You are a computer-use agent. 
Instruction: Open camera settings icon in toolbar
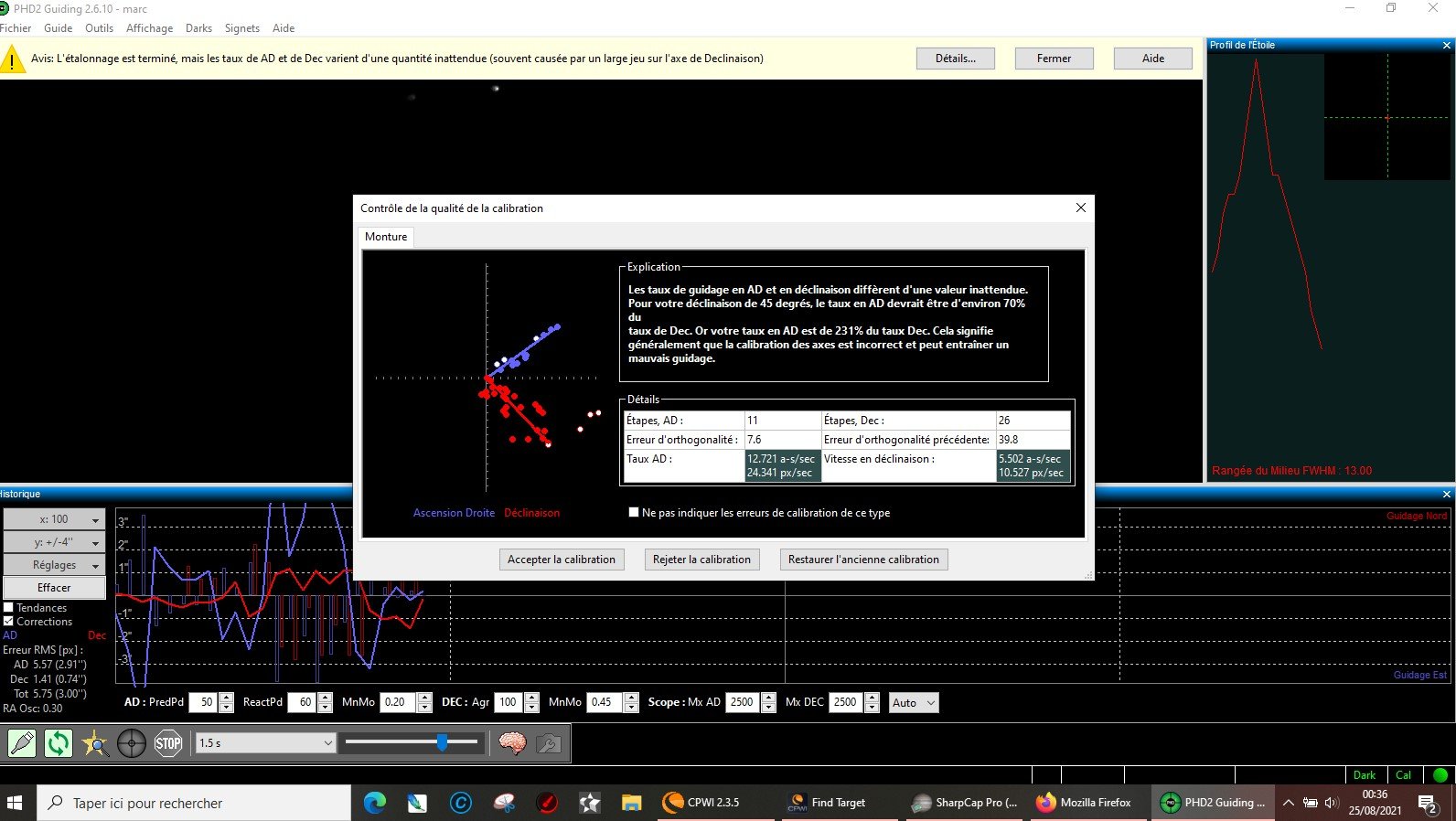(549, 743)
